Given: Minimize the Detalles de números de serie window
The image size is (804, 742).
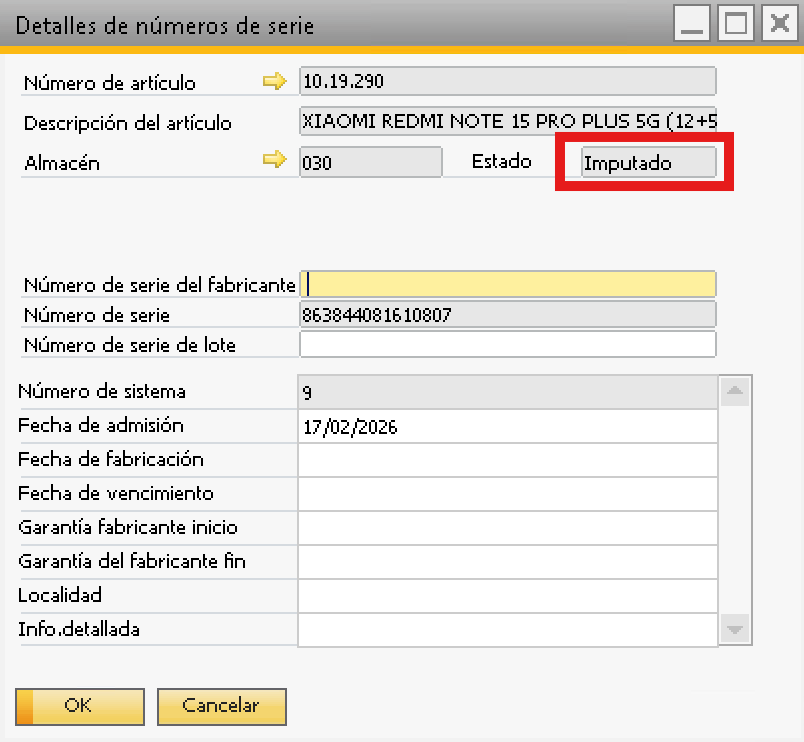Looking at the screenshot, I should [691, 23].
